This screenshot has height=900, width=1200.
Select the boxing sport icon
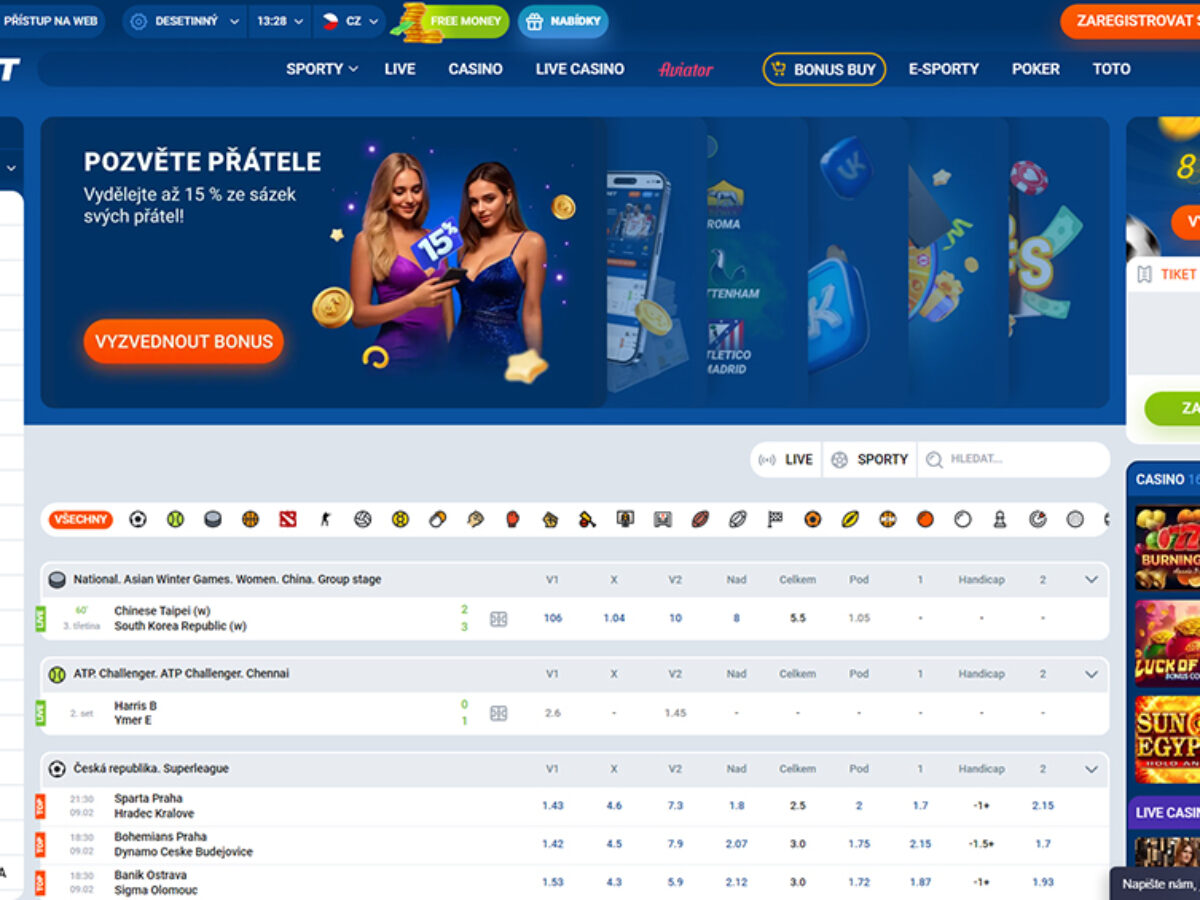(512, 519)
